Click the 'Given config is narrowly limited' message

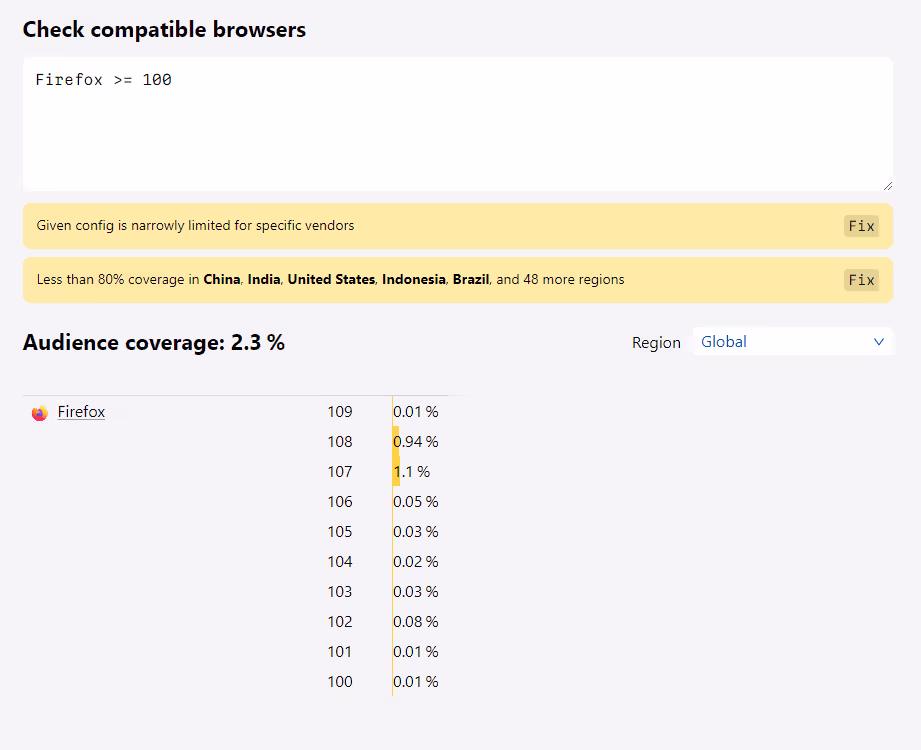pyautogui.click(x=196, y=226)
